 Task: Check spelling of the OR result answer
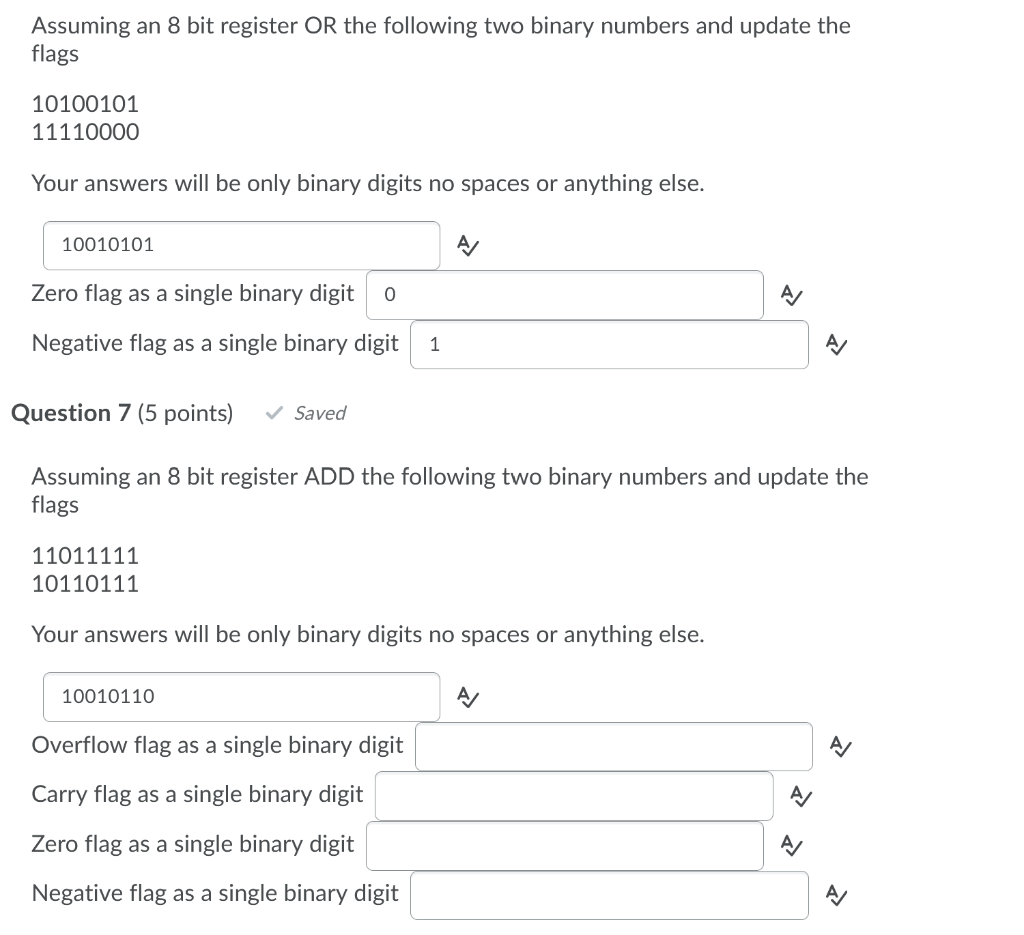[x=466, y=244]
